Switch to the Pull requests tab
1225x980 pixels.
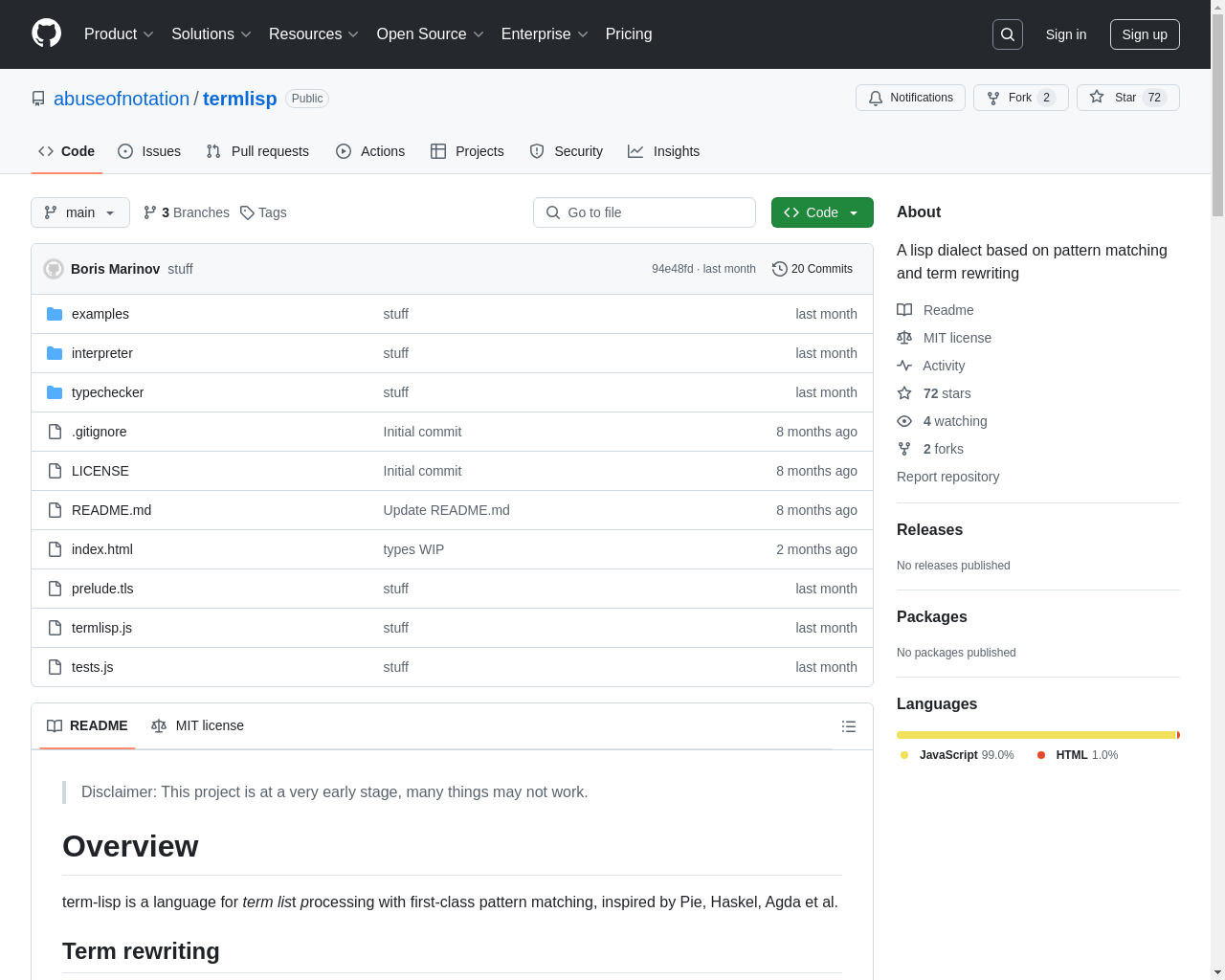(257, 151)
